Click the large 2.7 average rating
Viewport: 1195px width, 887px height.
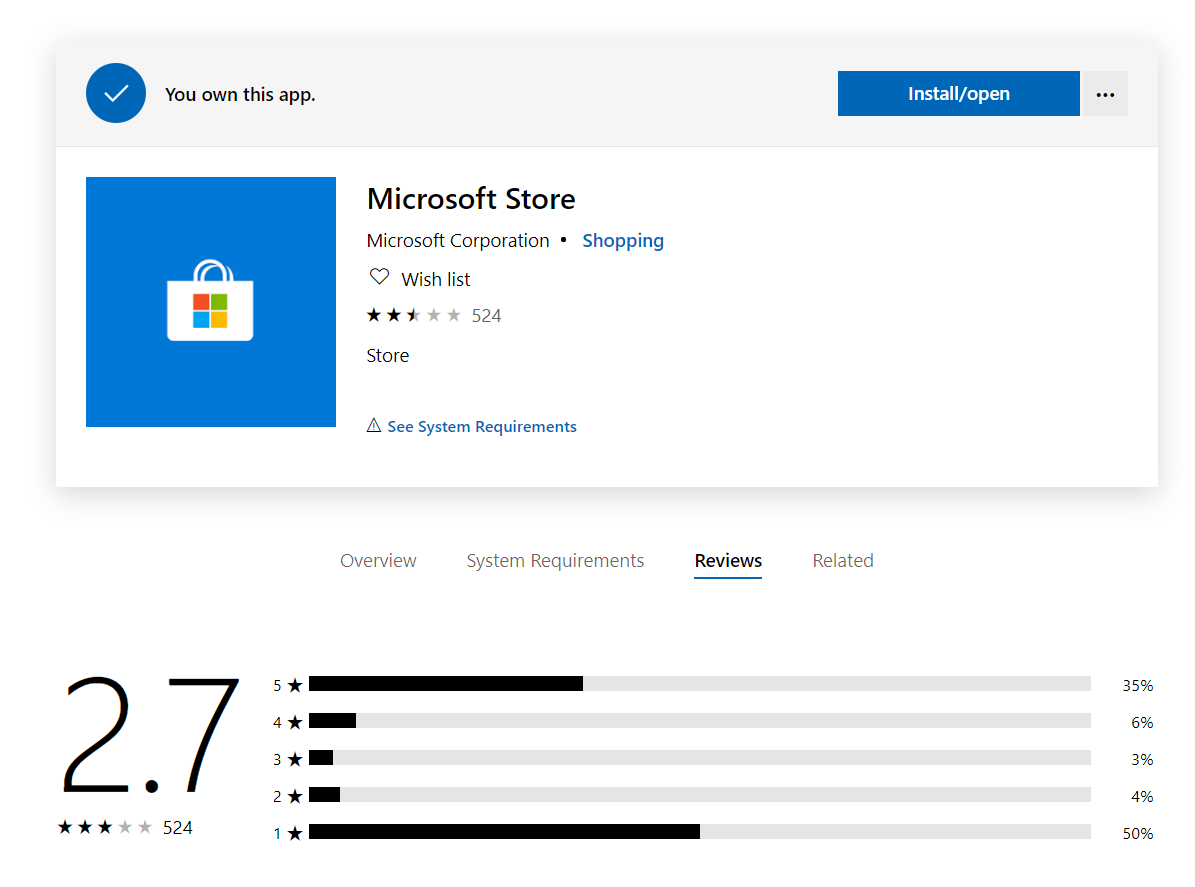click(x=150, y=735)
